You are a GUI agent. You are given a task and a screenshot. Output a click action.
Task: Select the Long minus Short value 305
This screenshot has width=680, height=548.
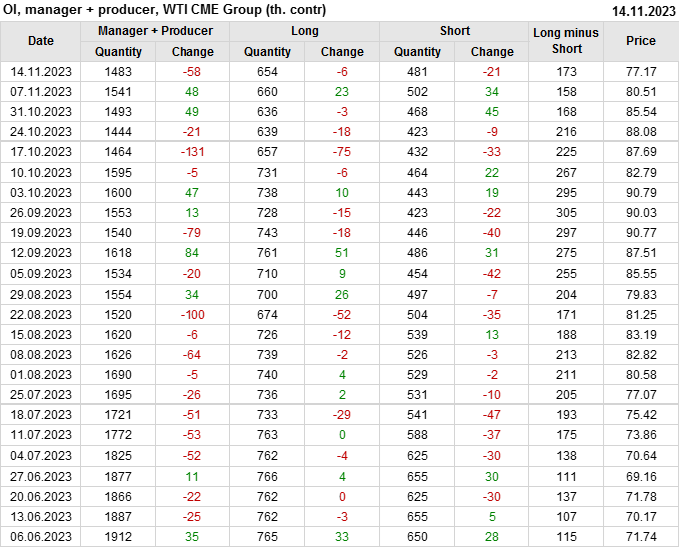566,211
